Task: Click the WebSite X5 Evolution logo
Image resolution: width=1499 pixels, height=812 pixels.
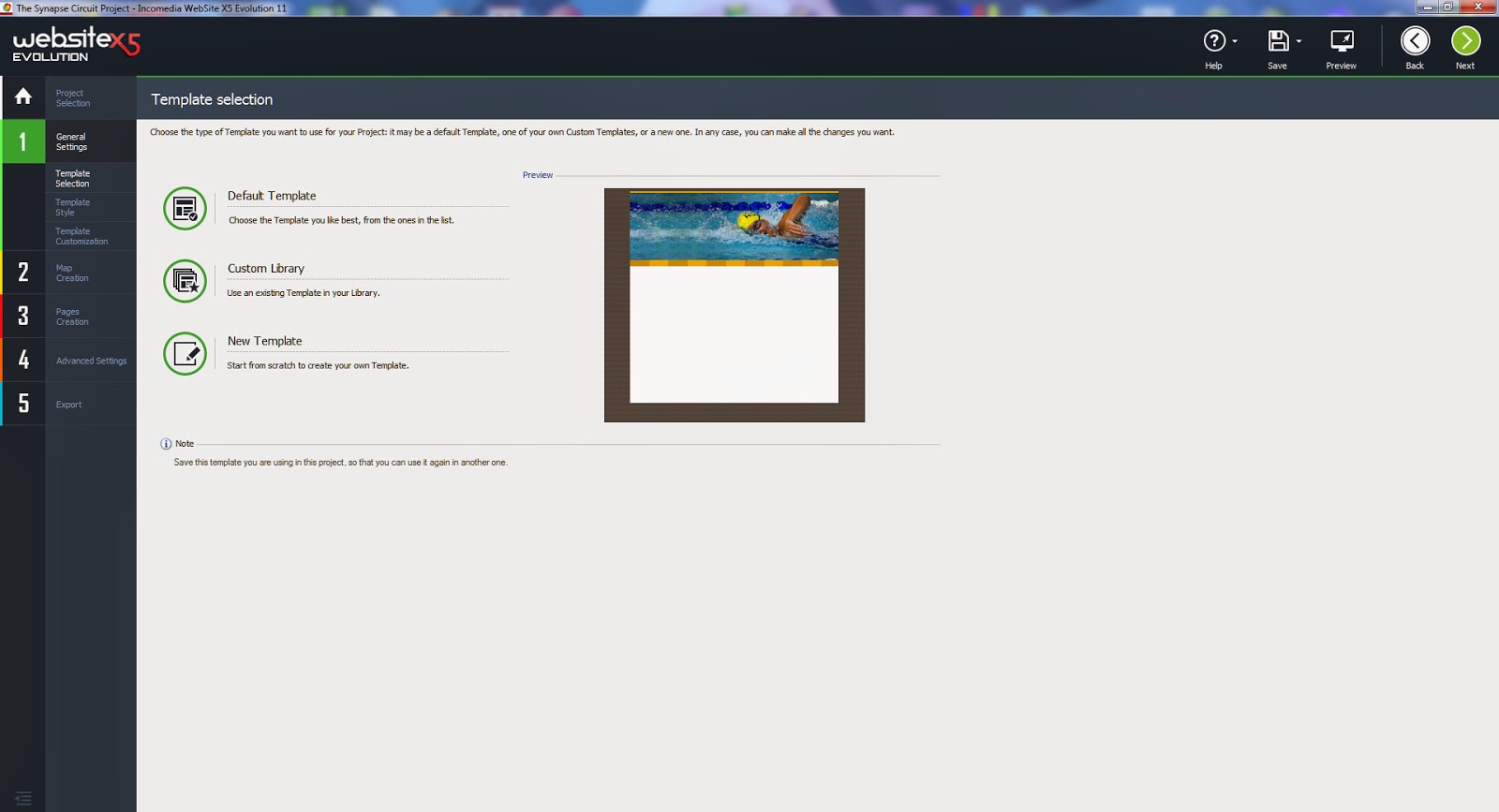Action: click(x=76, y=44)
